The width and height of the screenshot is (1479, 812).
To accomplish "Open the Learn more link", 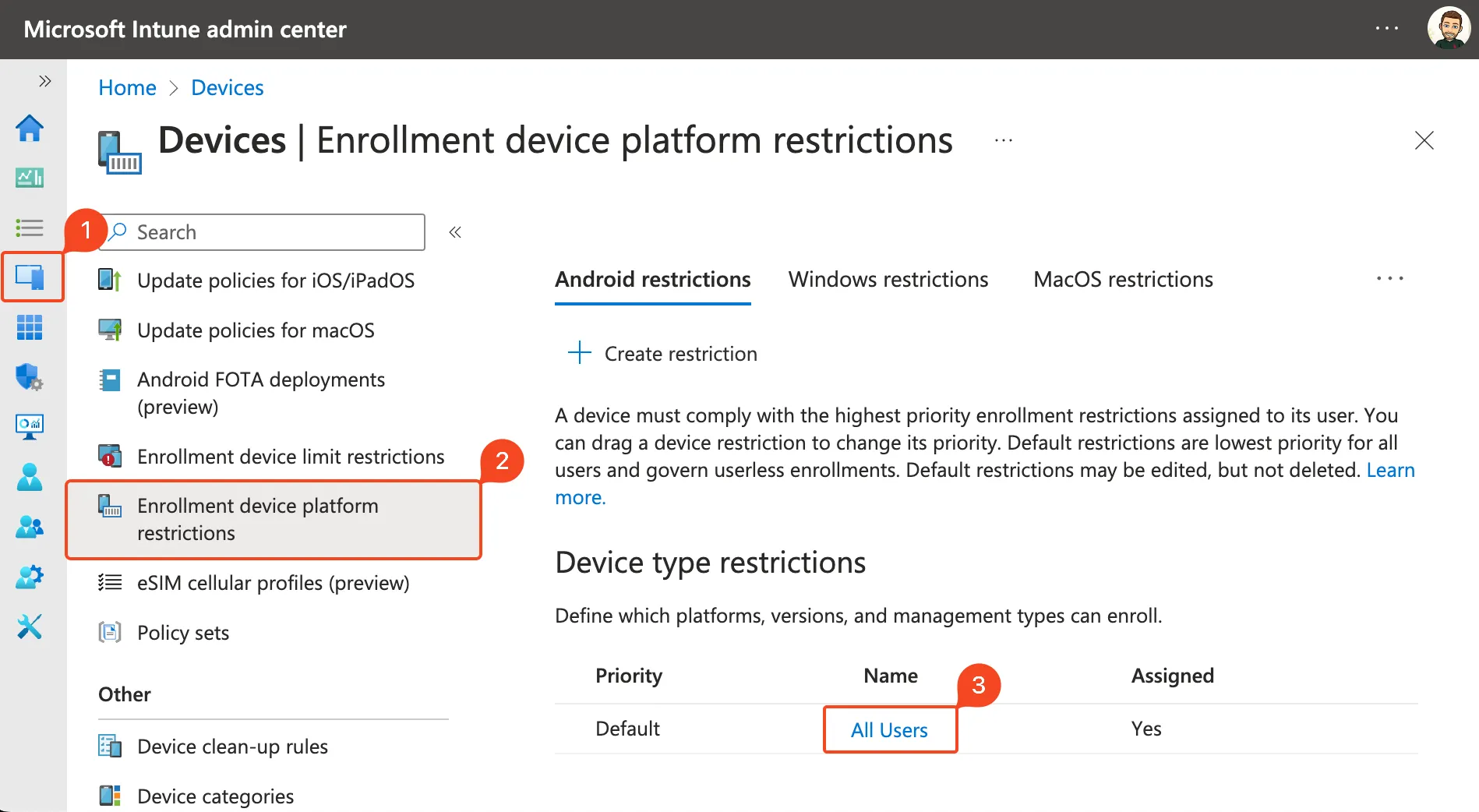I will pos(1391,470).
